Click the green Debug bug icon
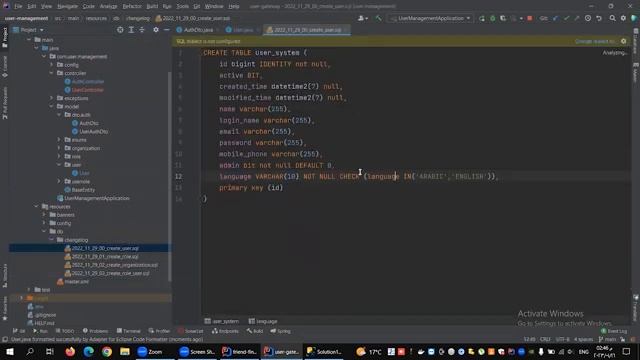The height and width of the screenshot is (360, 640). click(493, 18)
